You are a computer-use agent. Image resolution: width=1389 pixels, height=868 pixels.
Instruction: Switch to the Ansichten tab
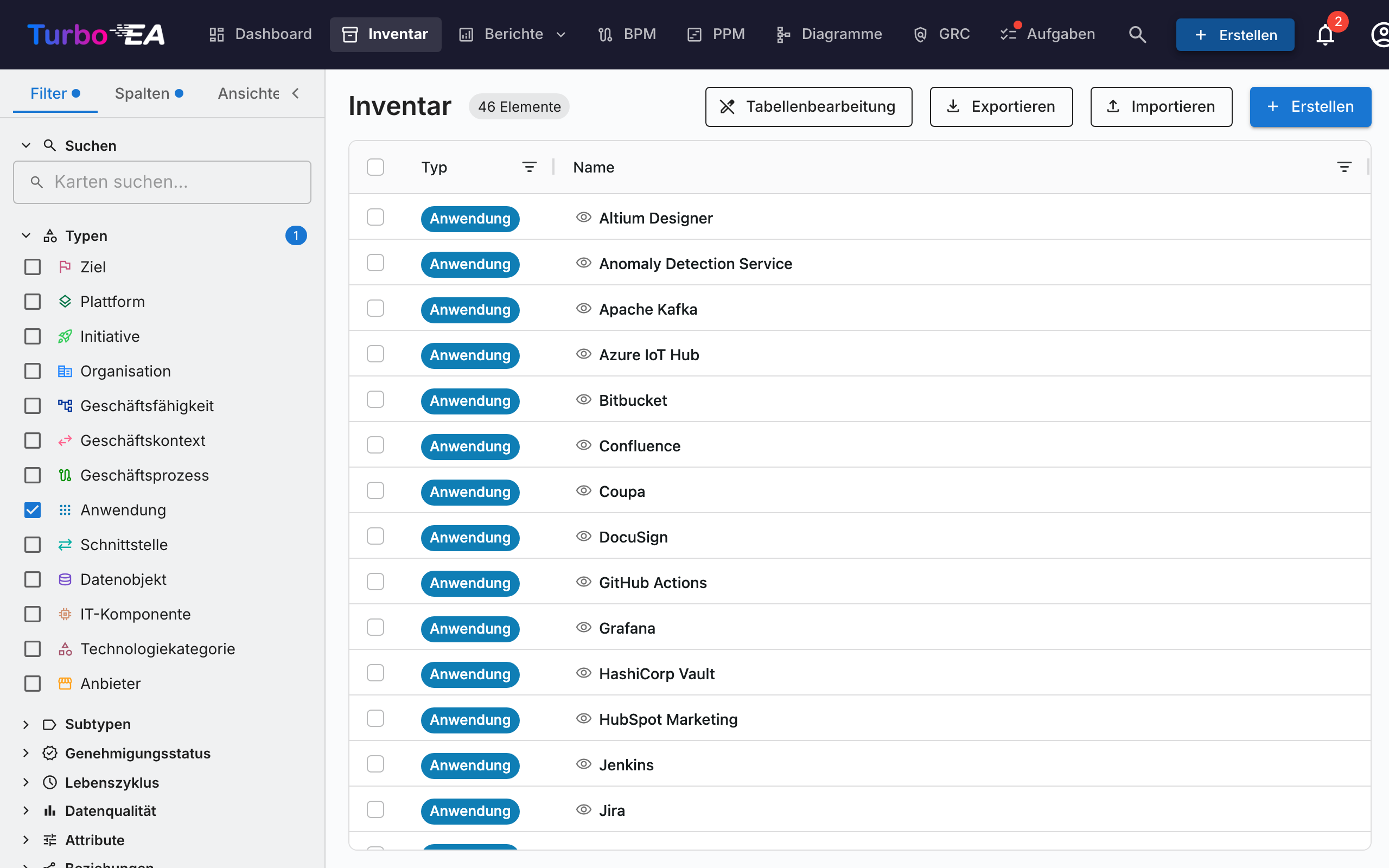pyautogui.click(x=248, y=93)
